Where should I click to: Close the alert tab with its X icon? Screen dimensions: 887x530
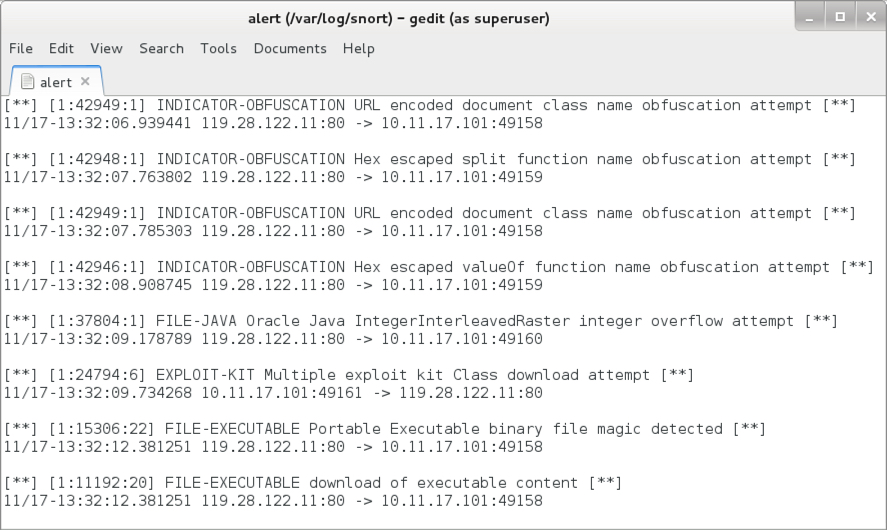click(x=85, y=81)
